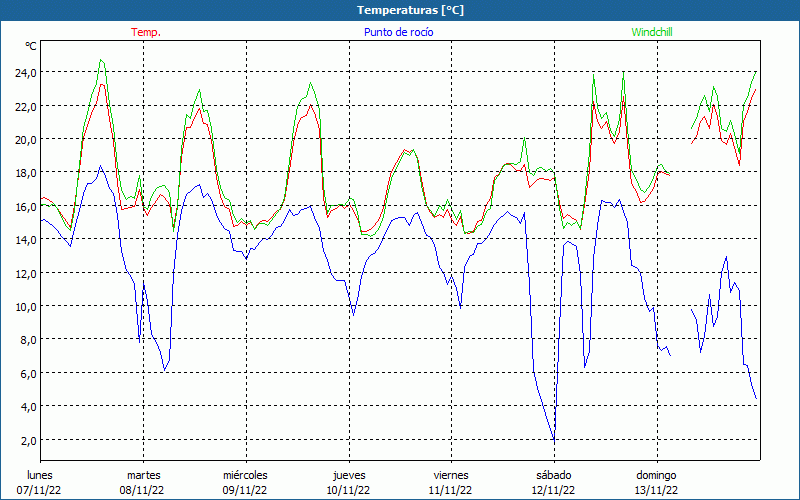Click the 12/11/22 date label
This screenshot has width=800, height=500.
pos(554,490)
